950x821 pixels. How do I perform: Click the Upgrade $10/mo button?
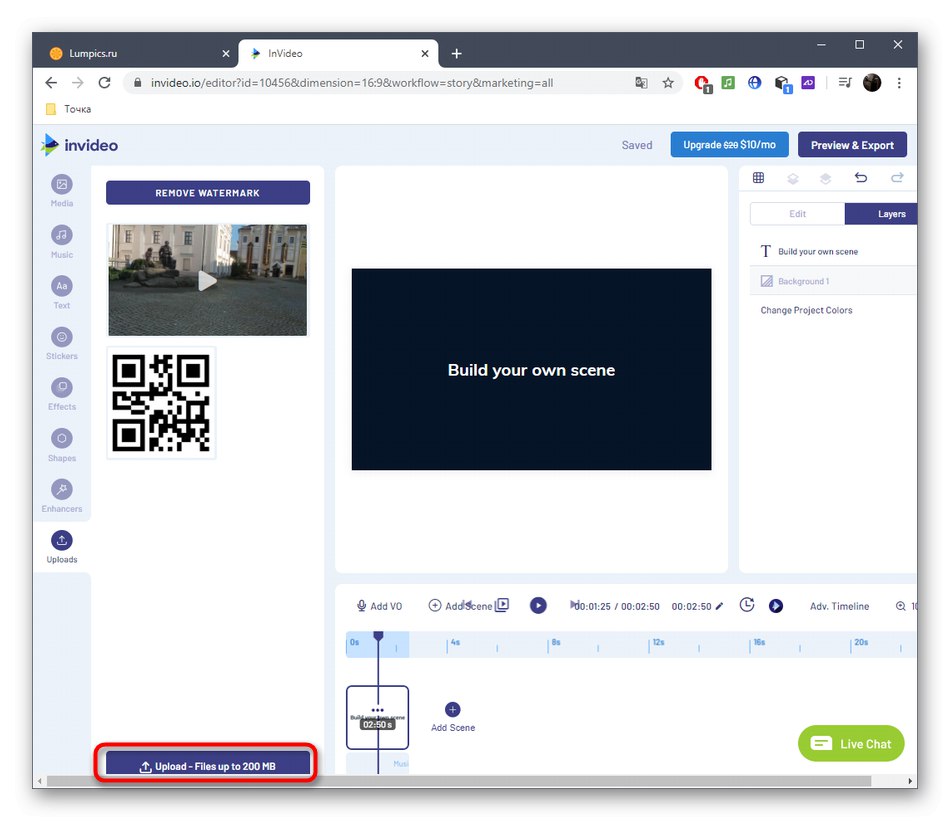(x=729, y=145)
